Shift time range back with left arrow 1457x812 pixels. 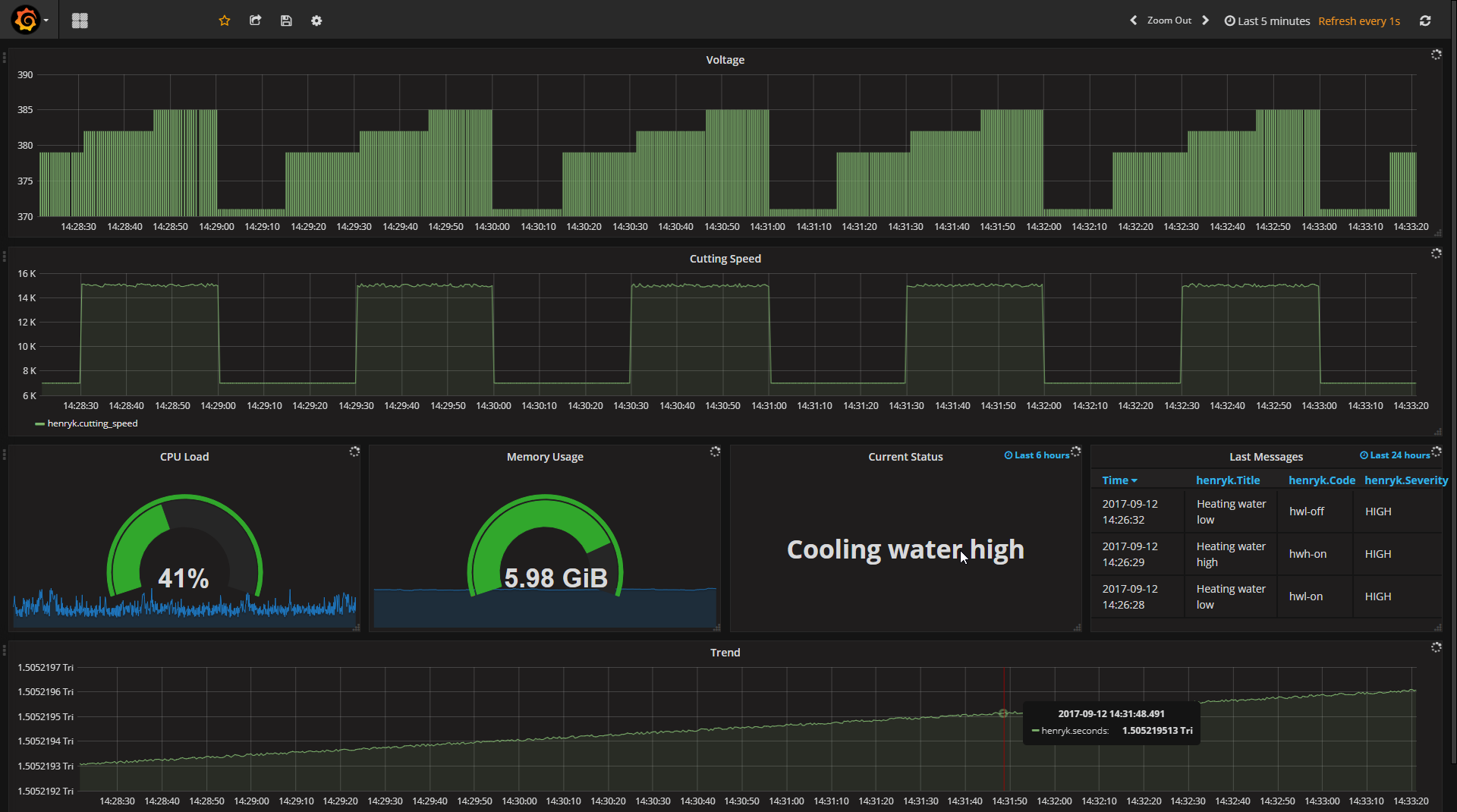click(x=1134, y=20)
